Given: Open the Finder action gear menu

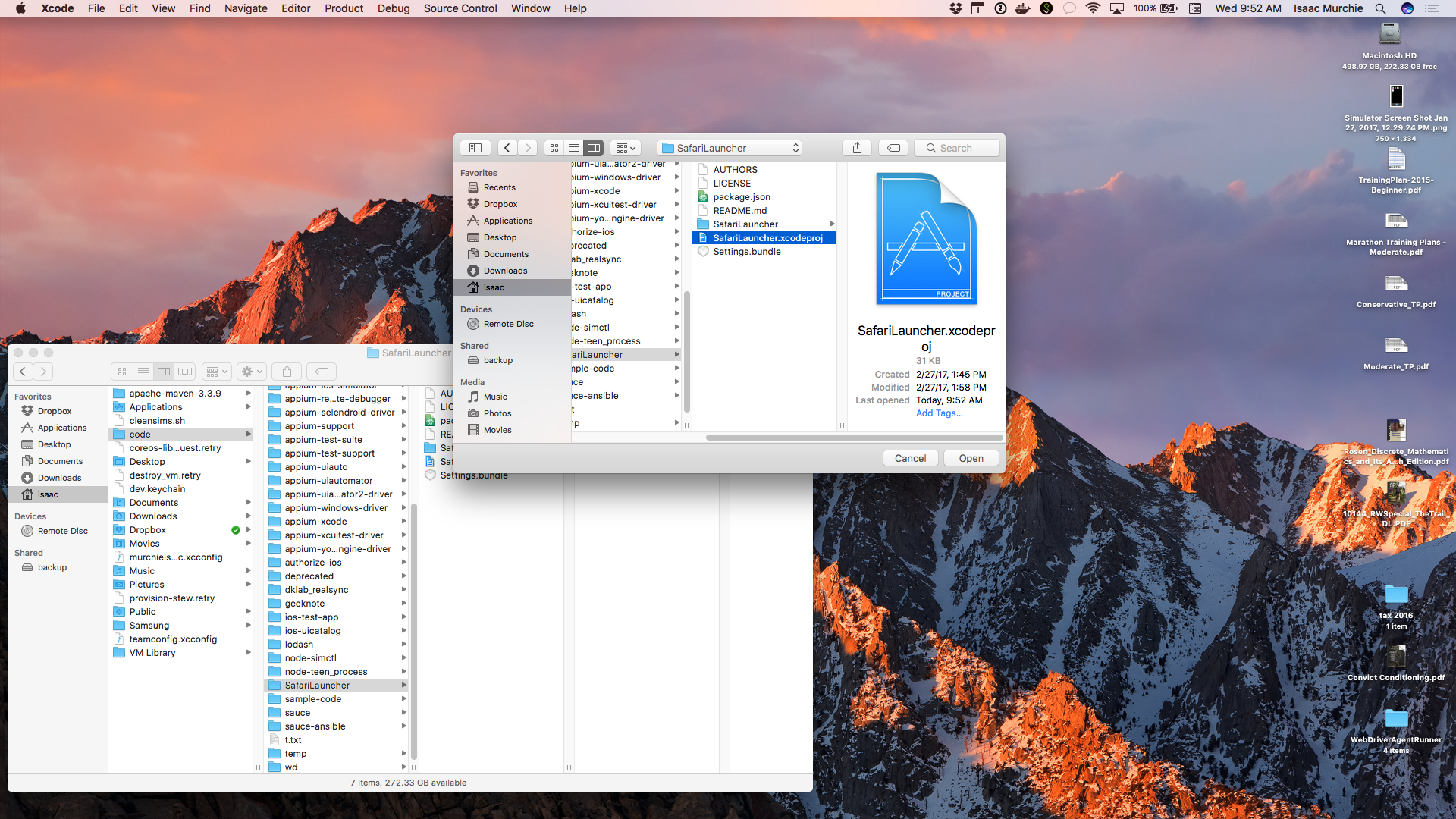Looking at the screenshot, I should (252, 372).
